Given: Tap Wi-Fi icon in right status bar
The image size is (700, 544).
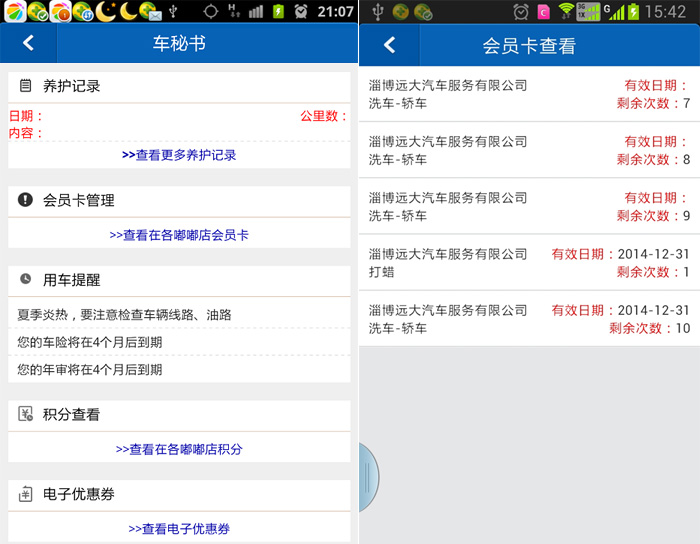Looking at the screenshot, I should pyautogui.click(x=568, y=12).
